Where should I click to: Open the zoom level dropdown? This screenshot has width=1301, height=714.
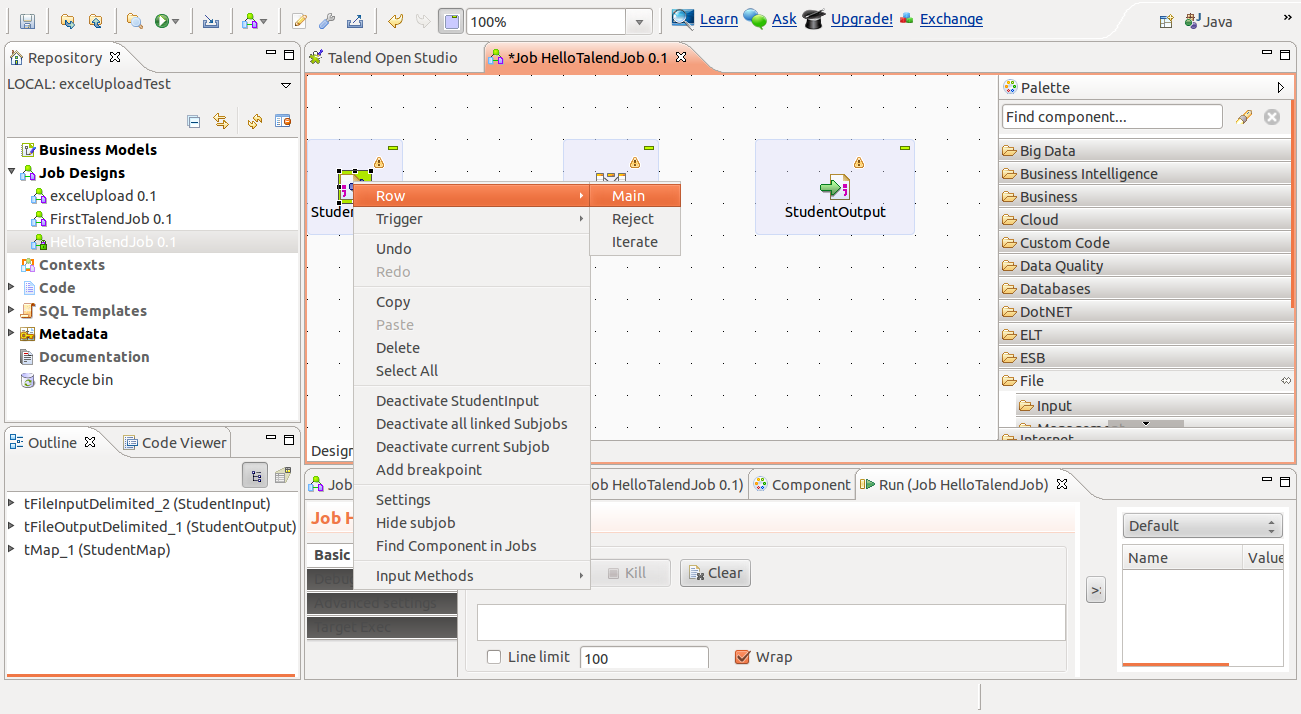coord(637,20)
